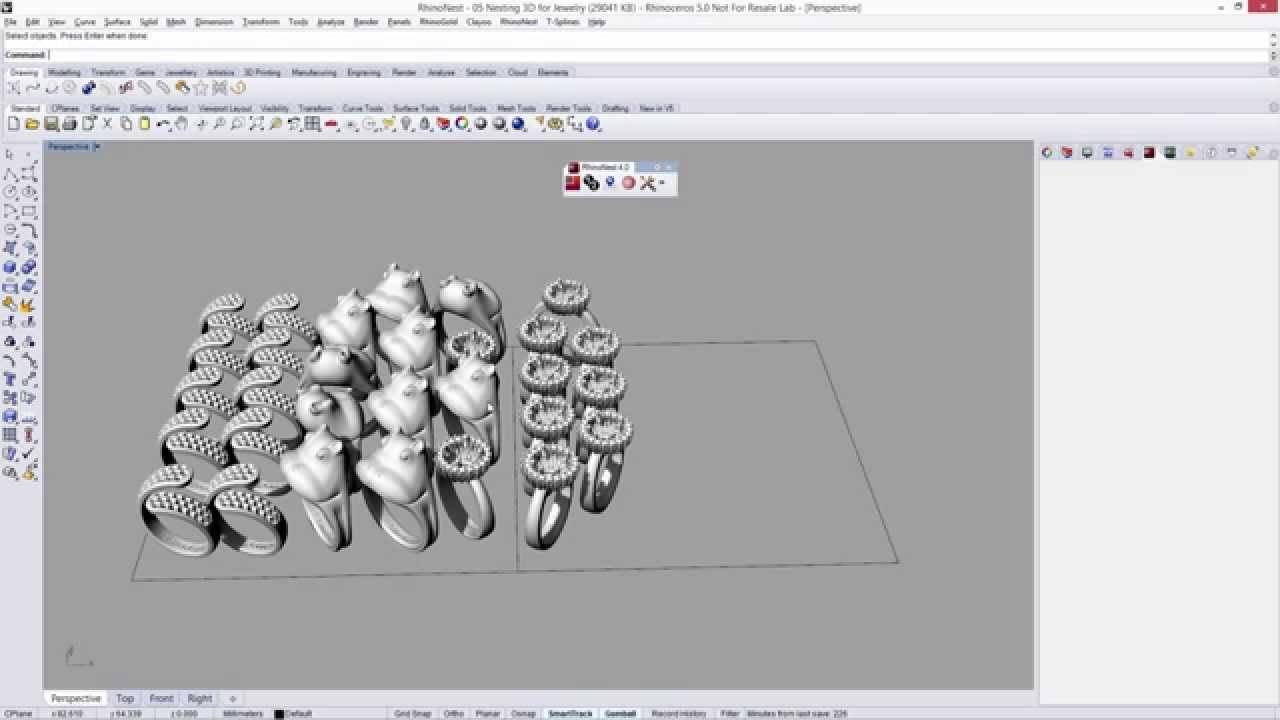
Task: Open a file using folder icon
Action: tap(32, 124)
